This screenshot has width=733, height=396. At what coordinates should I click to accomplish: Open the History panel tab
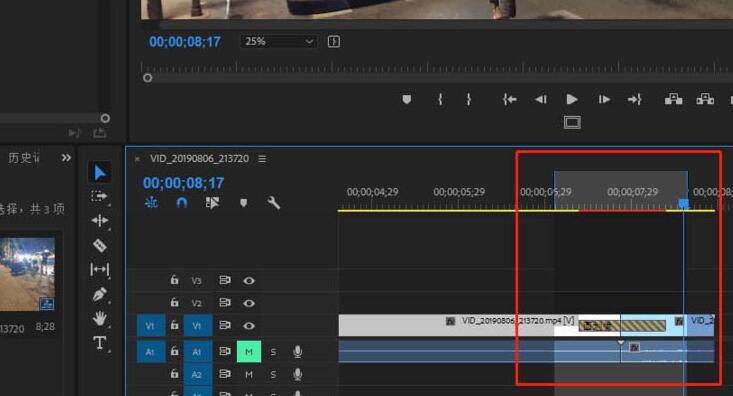[x=24, y=158]
